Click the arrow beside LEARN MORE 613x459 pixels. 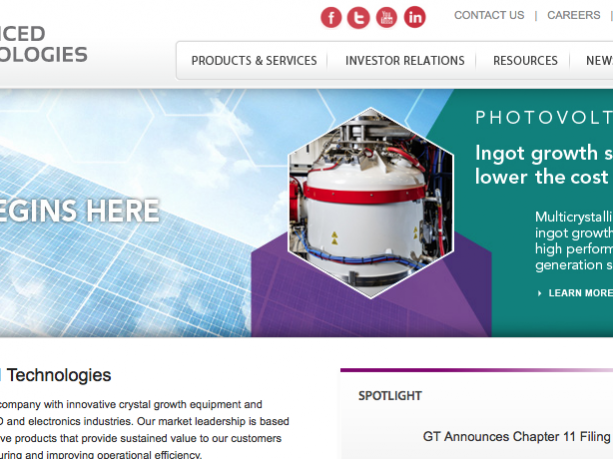pyautogui.click(x=540, y=293)
